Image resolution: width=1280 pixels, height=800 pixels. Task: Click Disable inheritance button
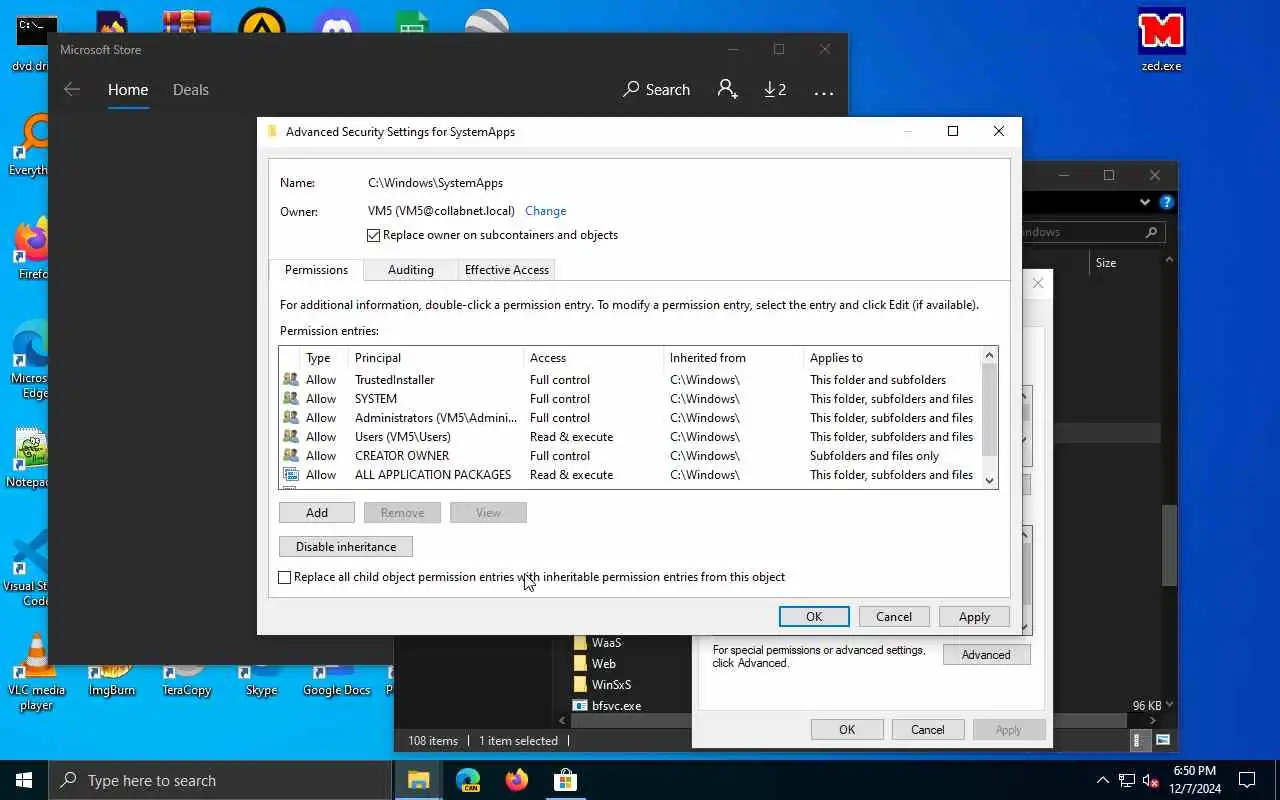346,547
